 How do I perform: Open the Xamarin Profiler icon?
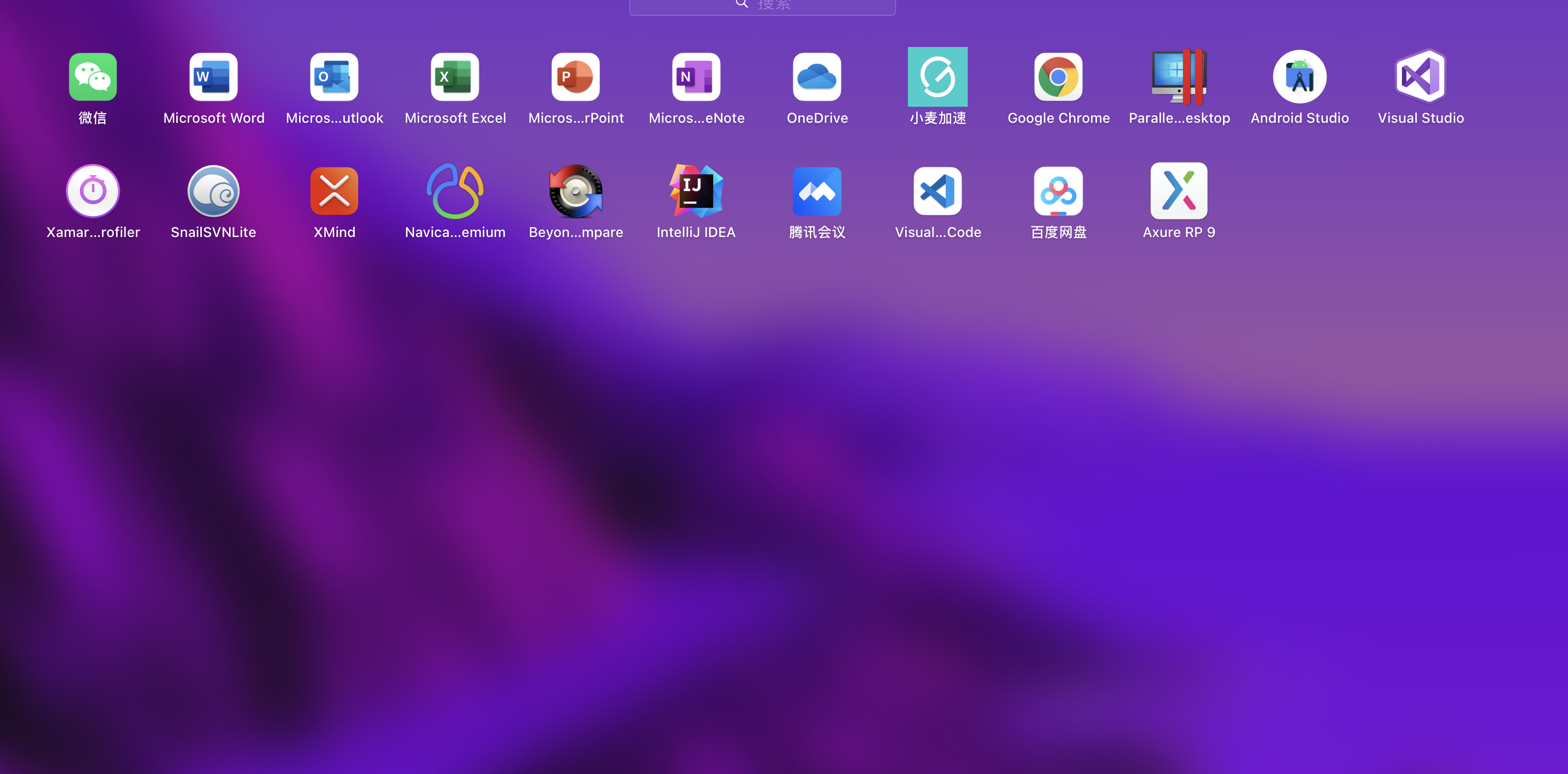coord(92,191)
